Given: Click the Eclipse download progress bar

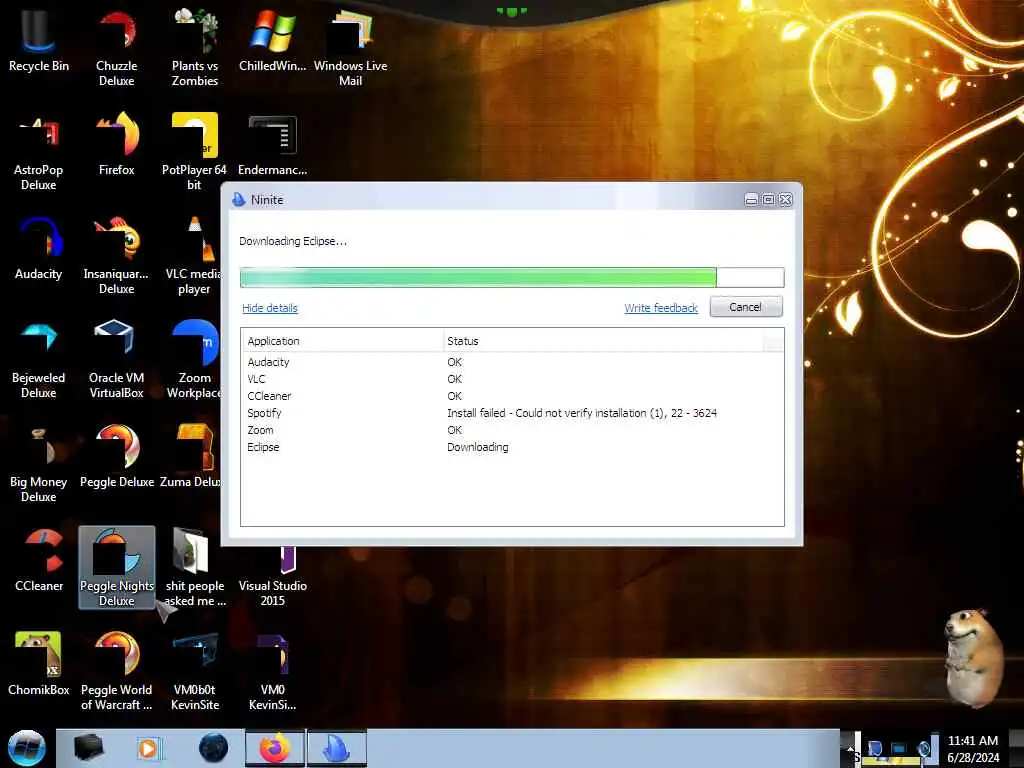Looking at the screenshot, I should tap(512, 278).
